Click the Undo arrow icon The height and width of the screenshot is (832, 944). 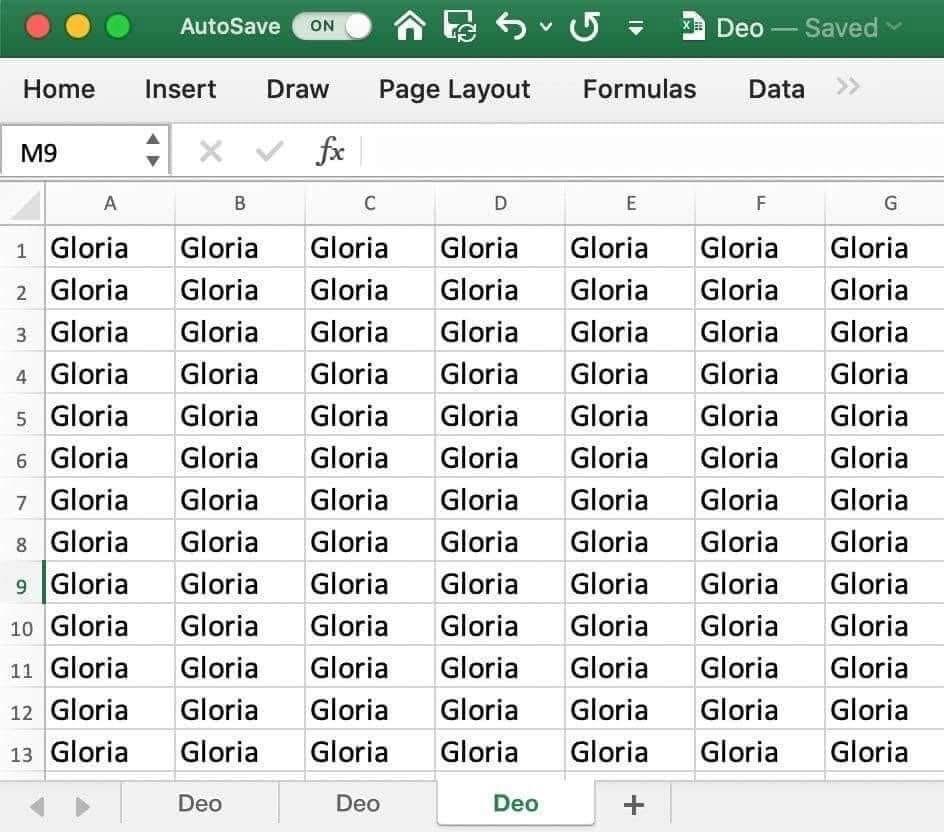(x=511, y=26)
